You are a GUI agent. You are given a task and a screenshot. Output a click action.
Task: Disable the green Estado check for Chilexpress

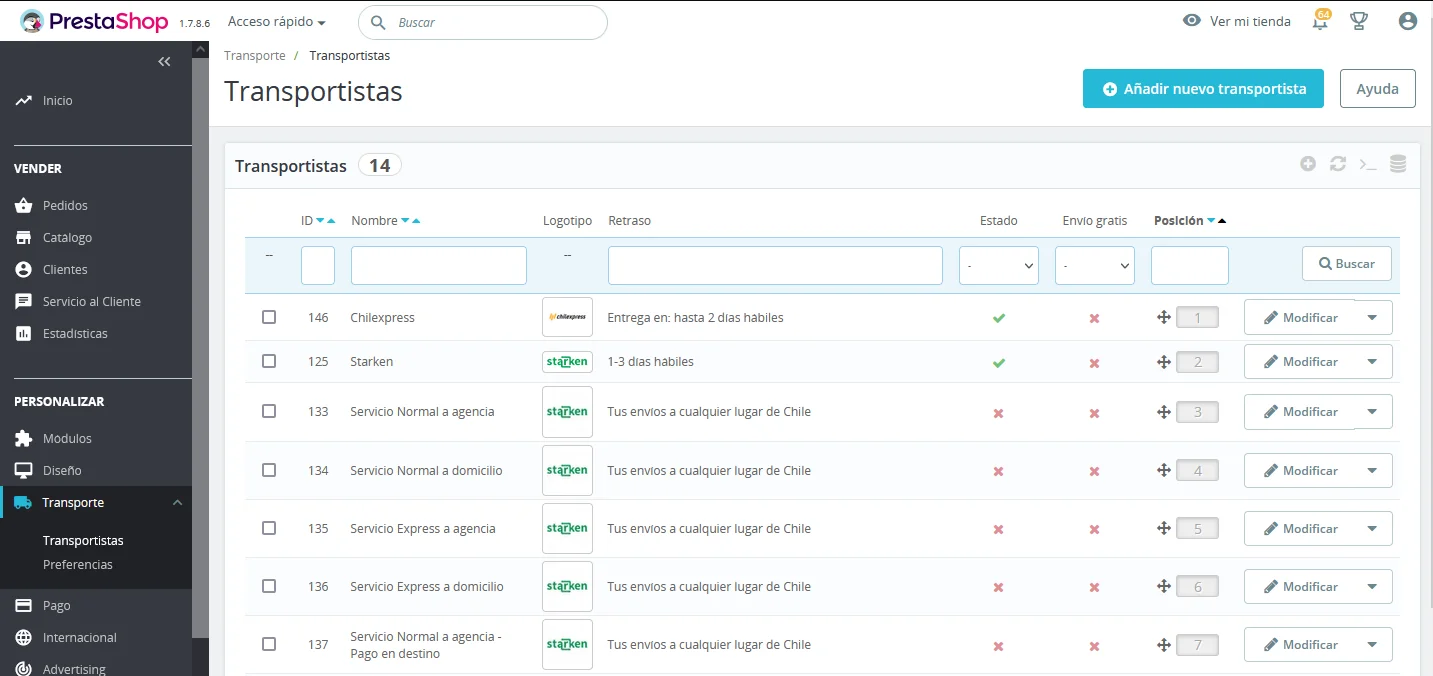(x=998, y=317)
